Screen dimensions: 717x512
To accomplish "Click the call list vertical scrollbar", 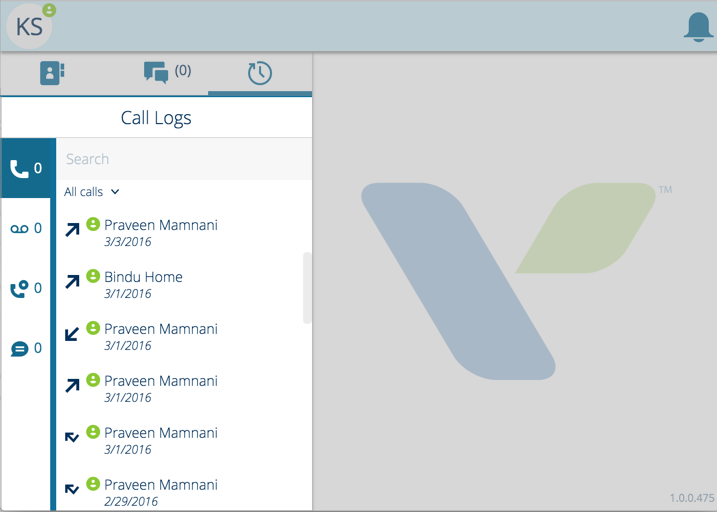I will click(x=307, y=288).
